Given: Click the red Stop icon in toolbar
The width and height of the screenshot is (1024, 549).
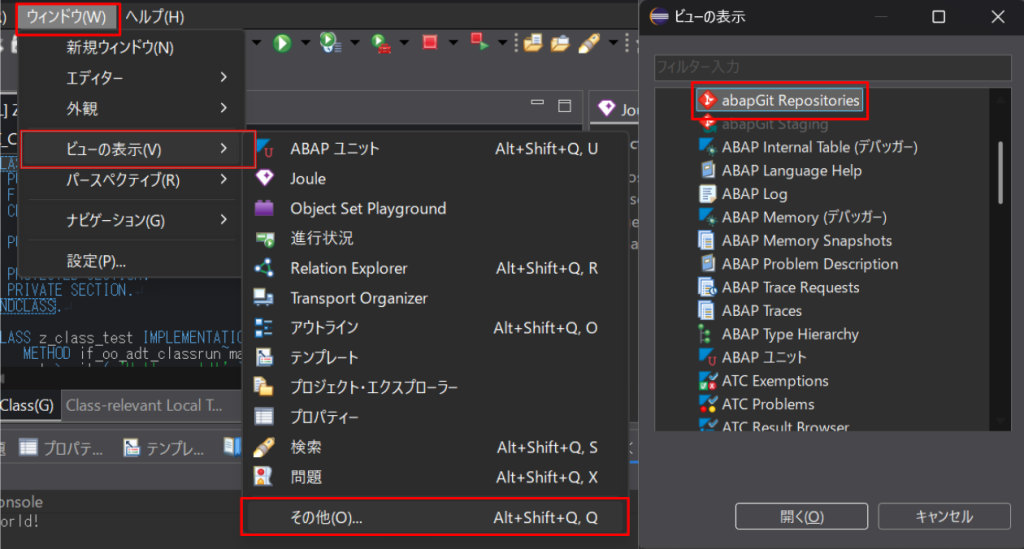Looking at the screenshot, I should pos(430,43).
